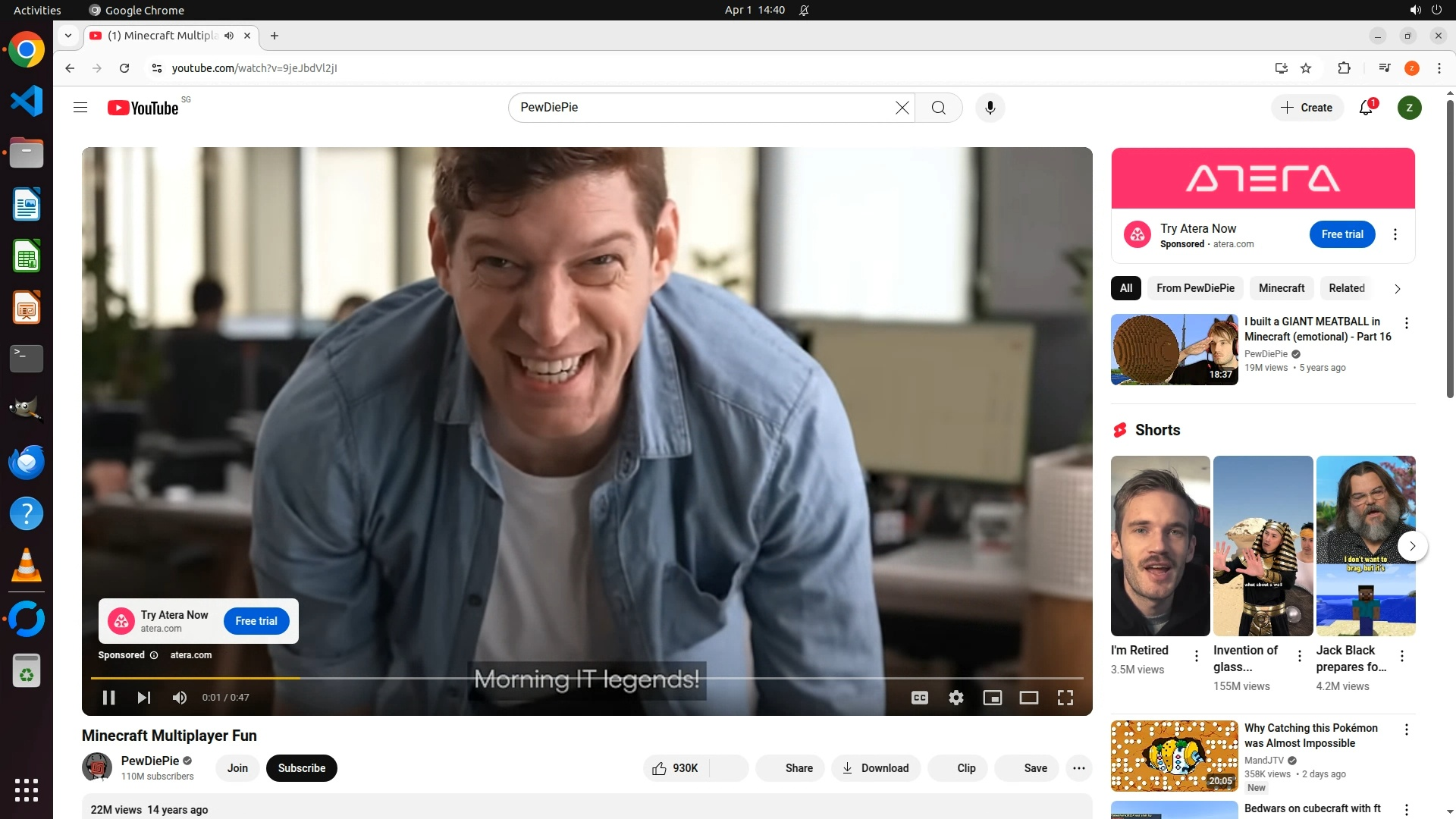
Task: Open the YouTube hamburger guide menu
Action: click(80, 108)
